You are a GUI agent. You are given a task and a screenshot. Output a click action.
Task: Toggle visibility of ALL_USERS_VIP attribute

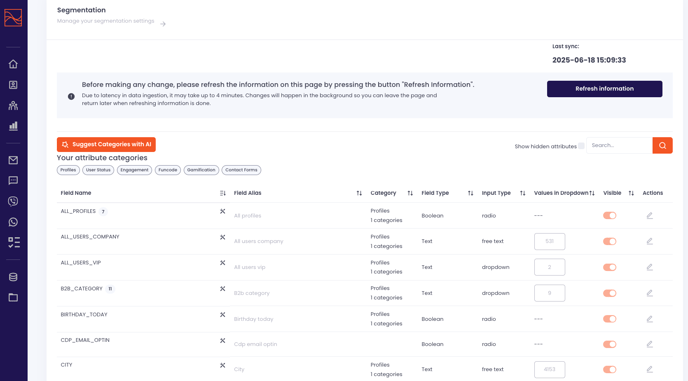(609, 267)
